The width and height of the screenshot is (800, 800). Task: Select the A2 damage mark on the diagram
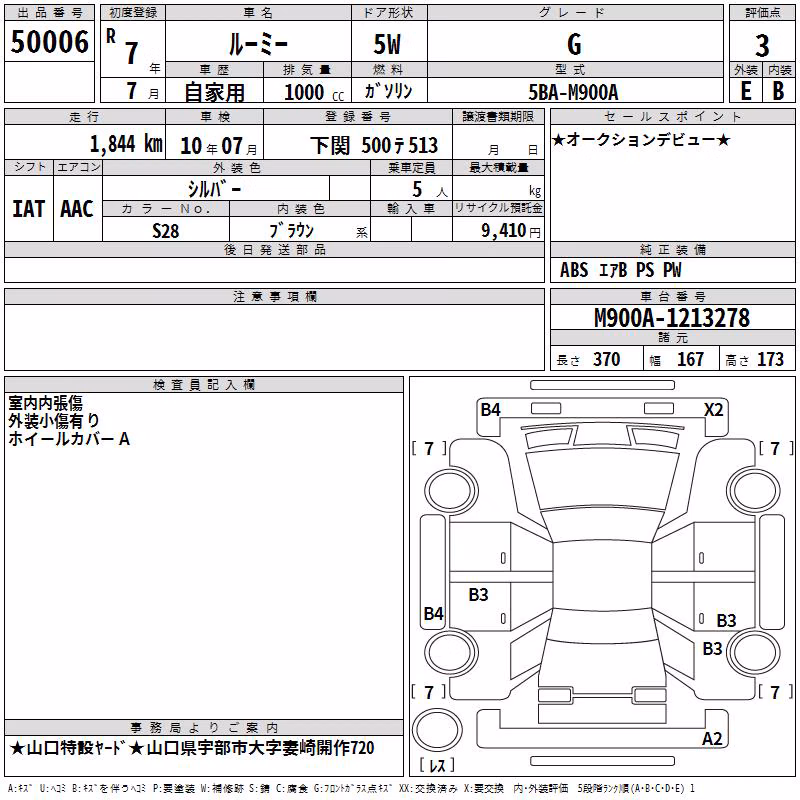(x=712, y=738)
